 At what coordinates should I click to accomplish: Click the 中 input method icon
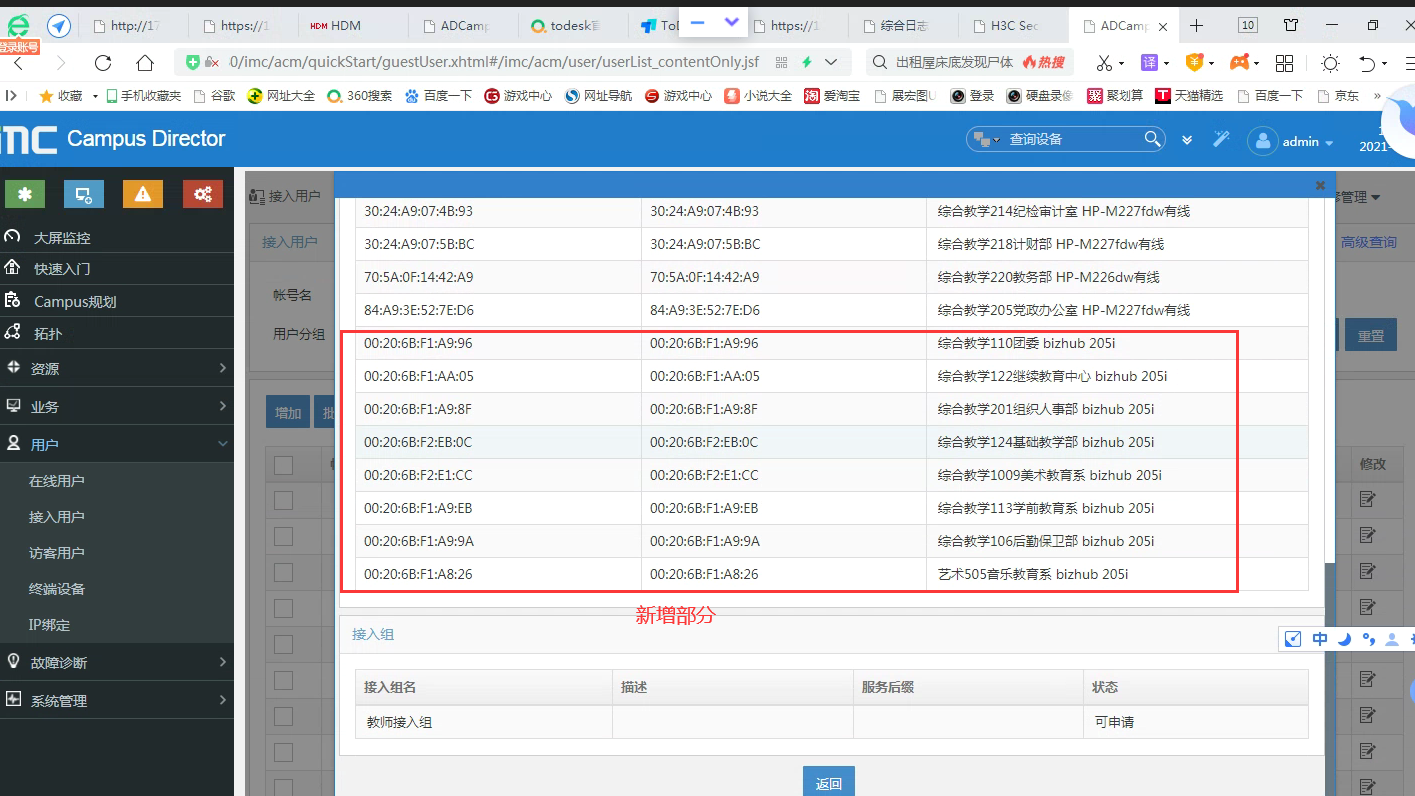point(1320,639)
